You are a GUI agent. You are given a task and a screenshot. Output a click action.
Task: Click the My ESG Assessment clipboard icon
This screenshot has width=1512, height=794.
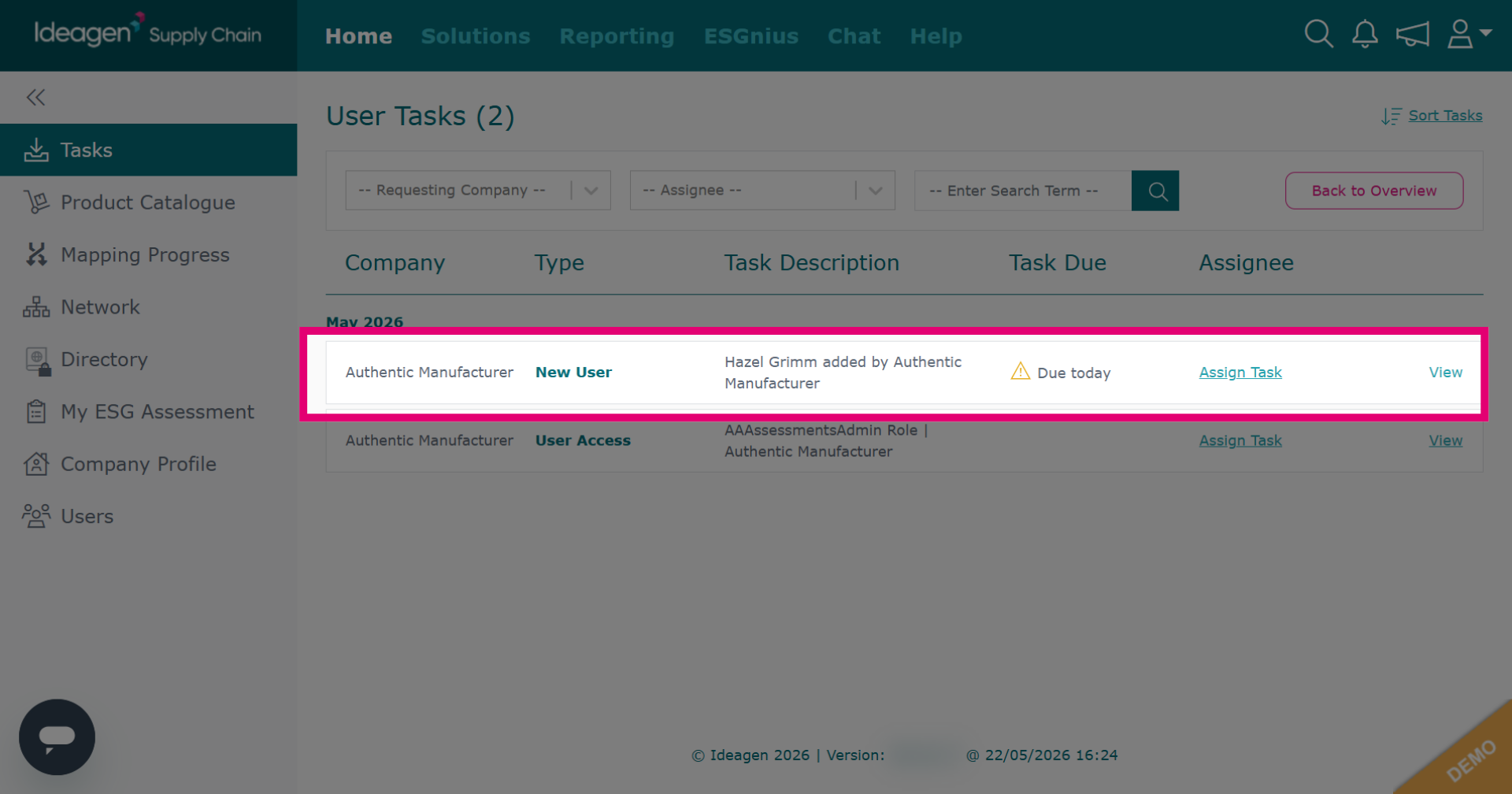click(x=36, y=411)
